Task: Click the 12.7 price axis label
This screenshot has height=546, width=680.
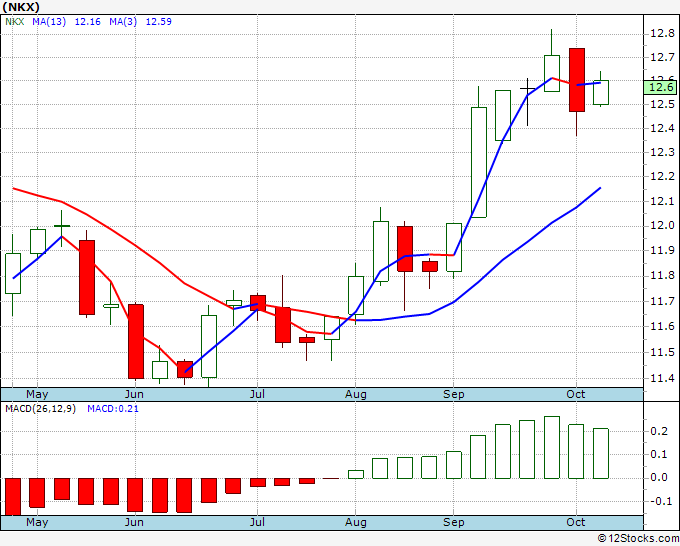Action: (662, 57)
